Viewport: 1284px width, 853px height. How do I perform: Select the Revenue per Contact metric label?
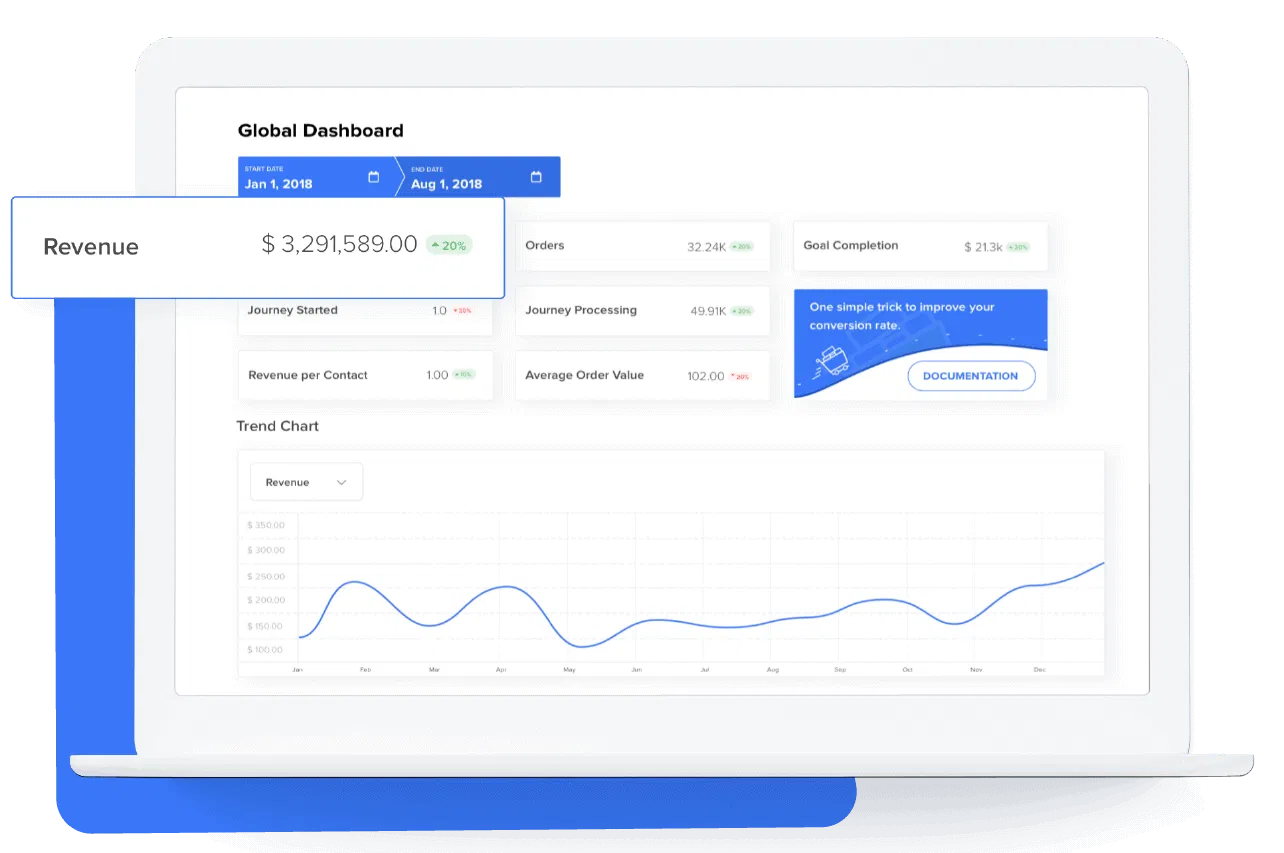308,375
